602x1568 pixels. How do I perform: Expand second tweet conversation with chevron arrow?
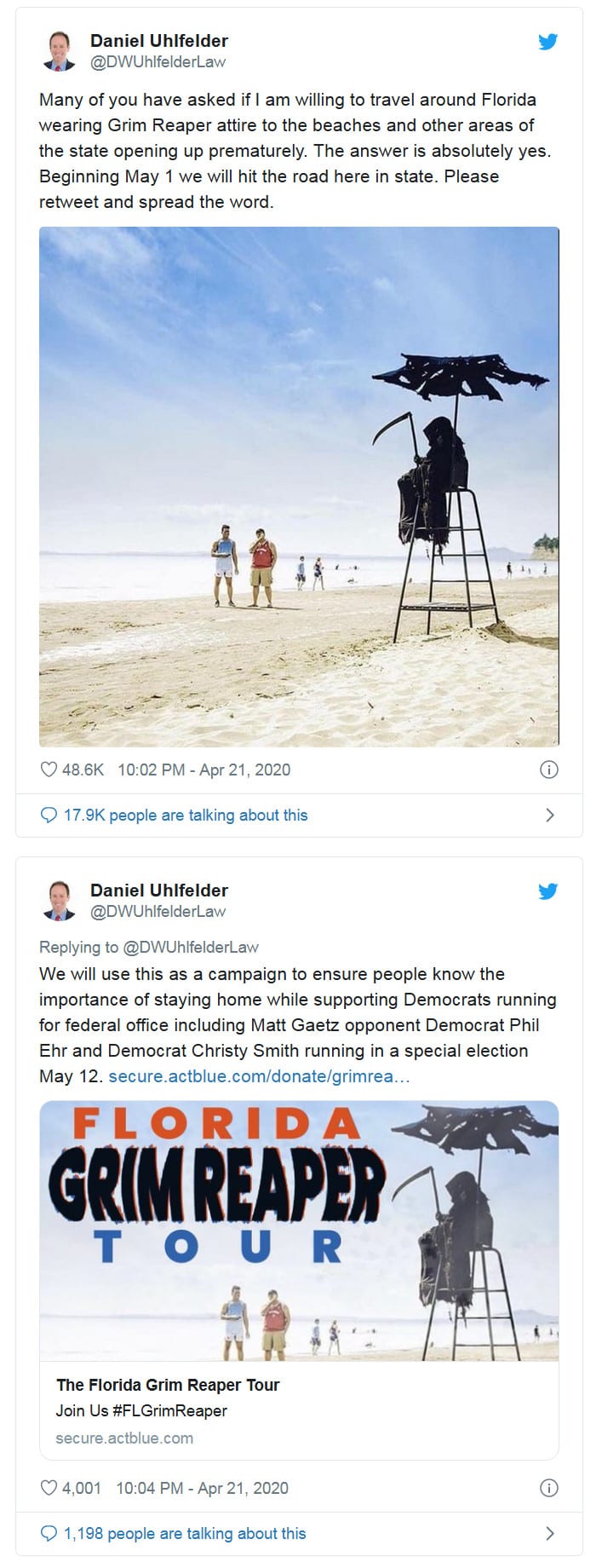(x=549, y=1533)
